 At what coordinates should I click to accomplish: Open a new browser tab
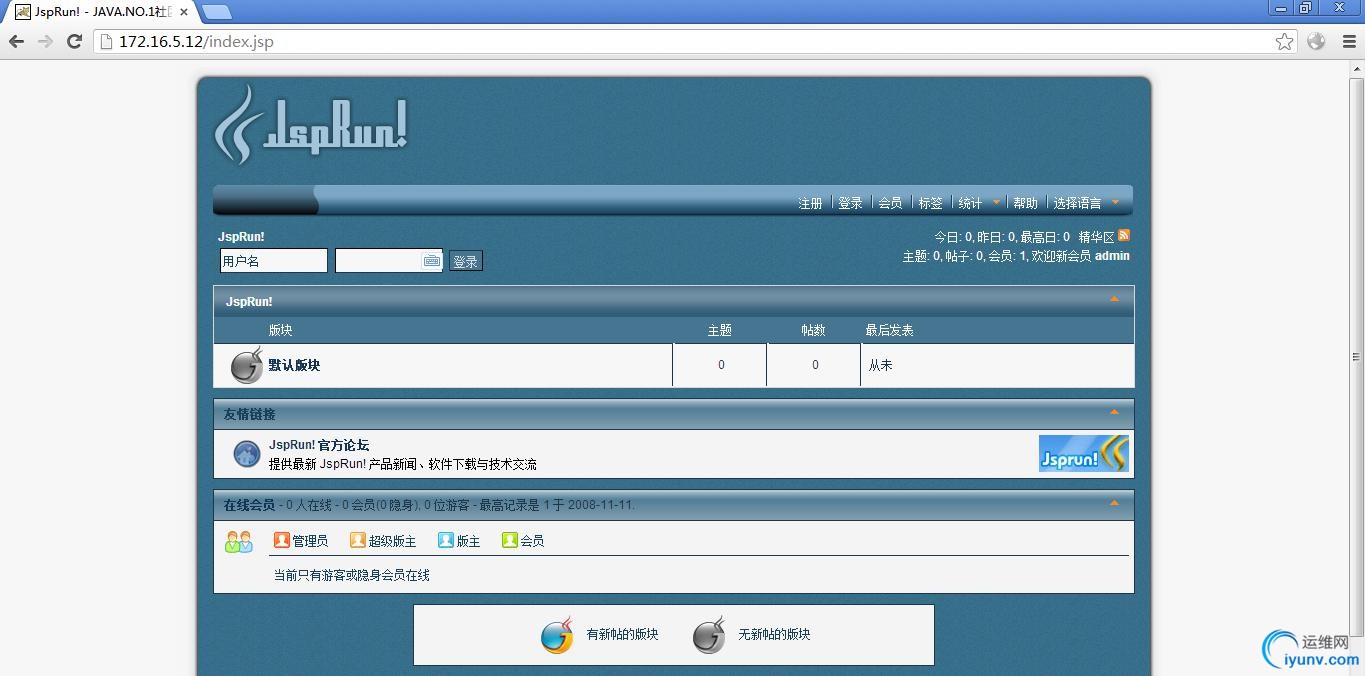(217, 12)
